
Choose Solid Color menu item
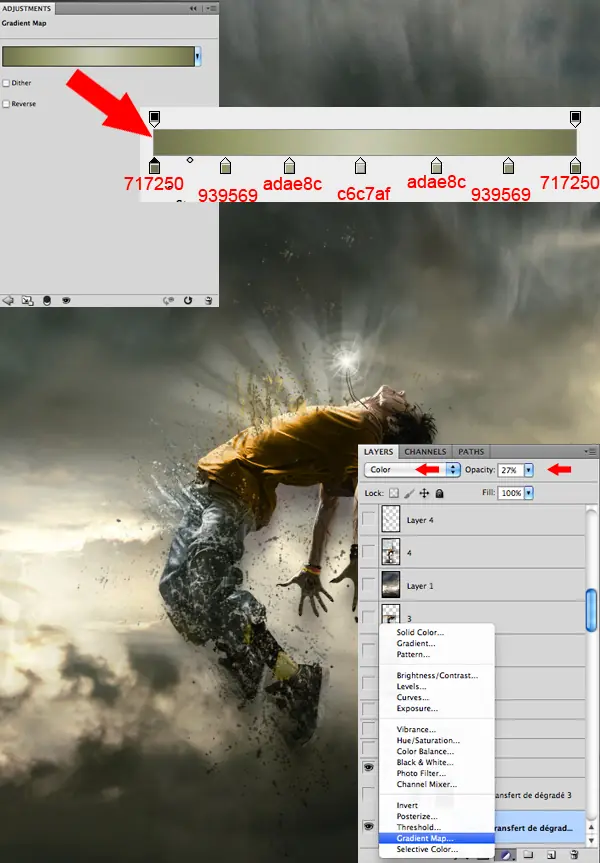437,632
